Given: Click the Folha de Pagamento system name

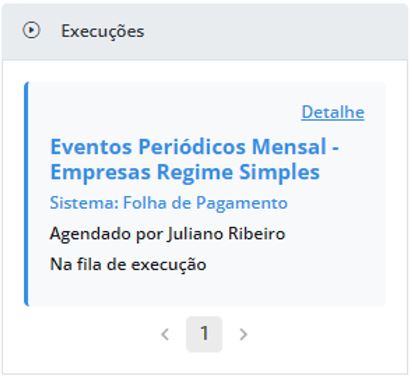Looking at the screenshot, I should [x=205, y=203].
